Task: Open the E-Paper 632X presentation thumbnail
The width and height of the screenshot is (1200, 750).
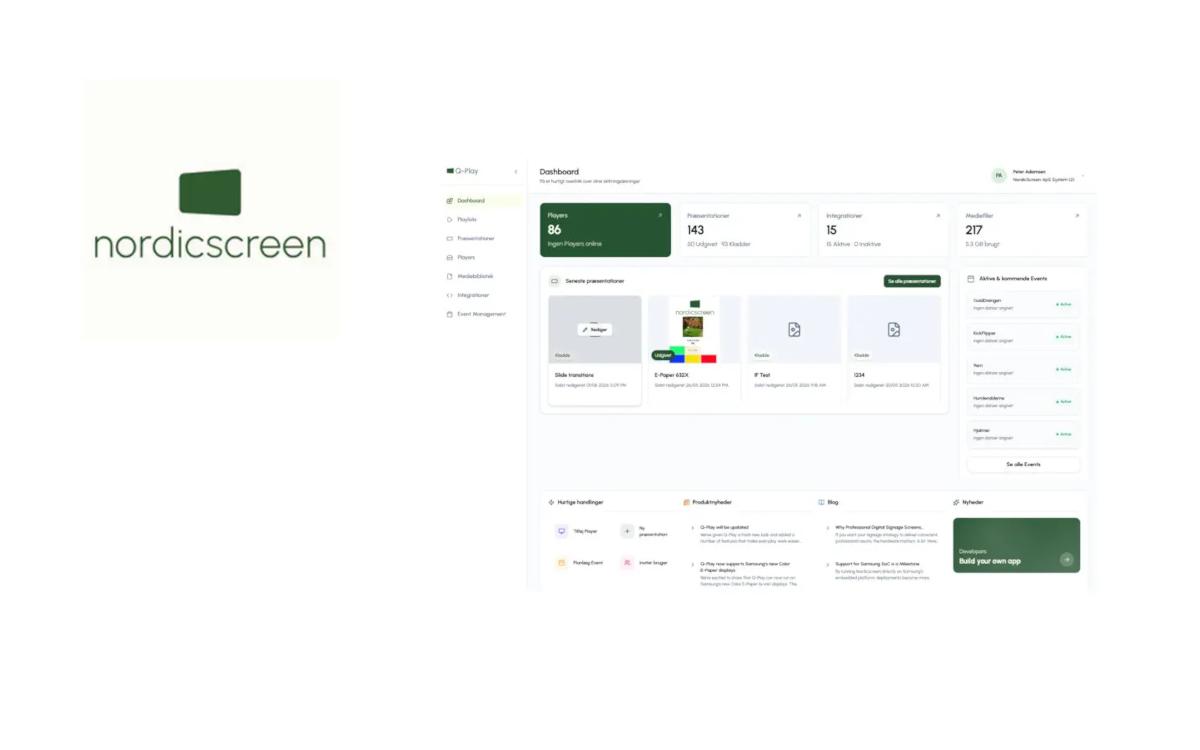Action: click(x=694, y=329)
